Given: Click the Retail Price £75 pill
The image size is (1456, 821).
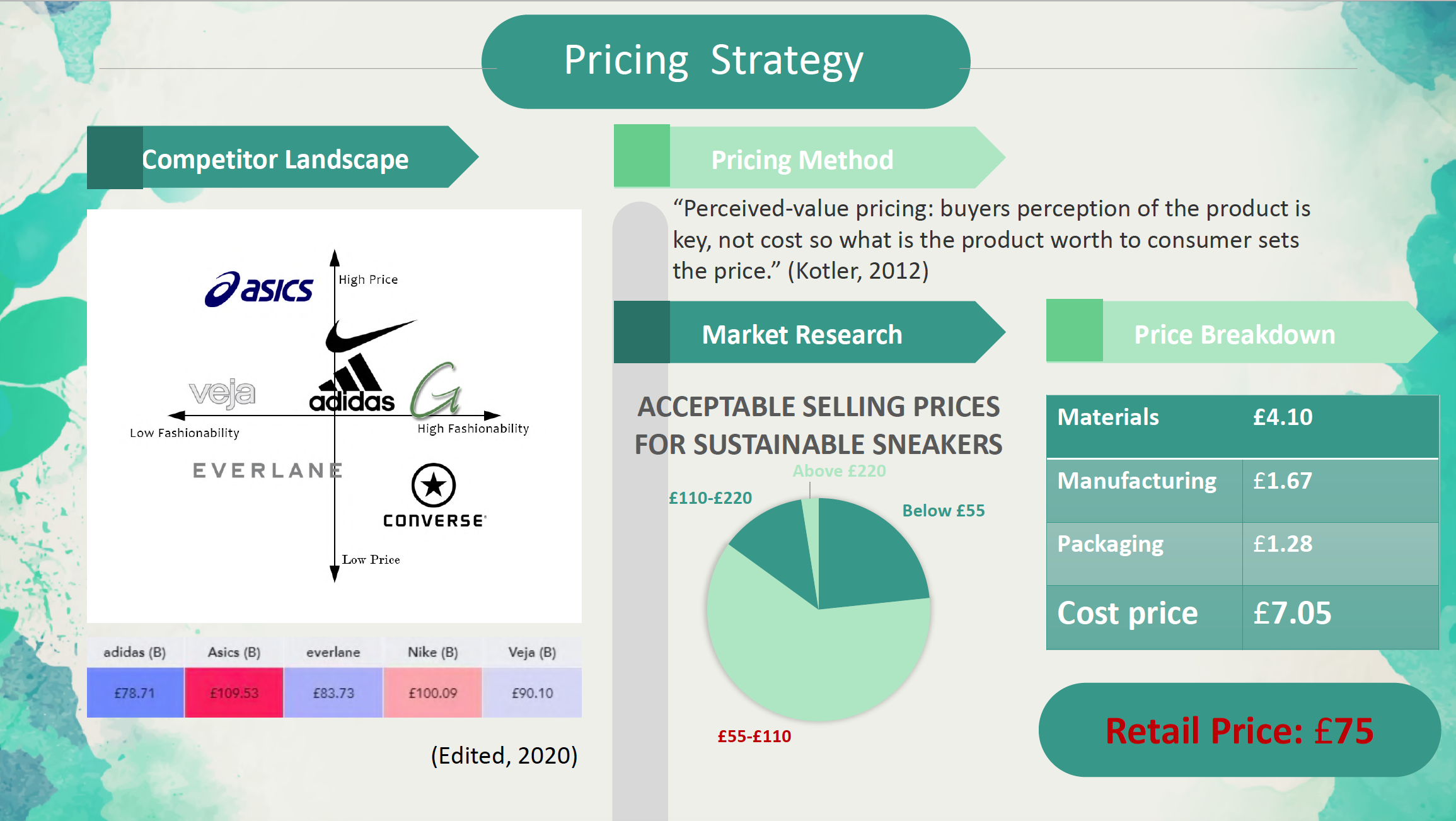Looking at the screenshot, I should (x=1239, y=730).
